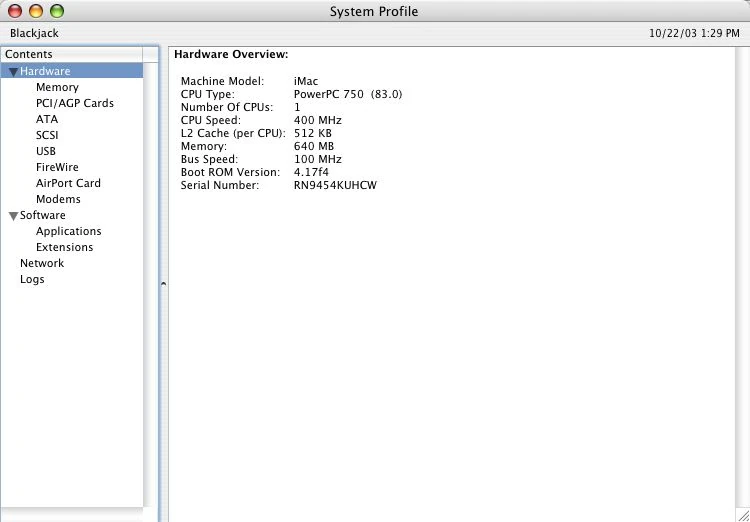Click the Boot ROM Version 4.17f4
This screenshot has width=750, height=522.
tap(311, 172)
